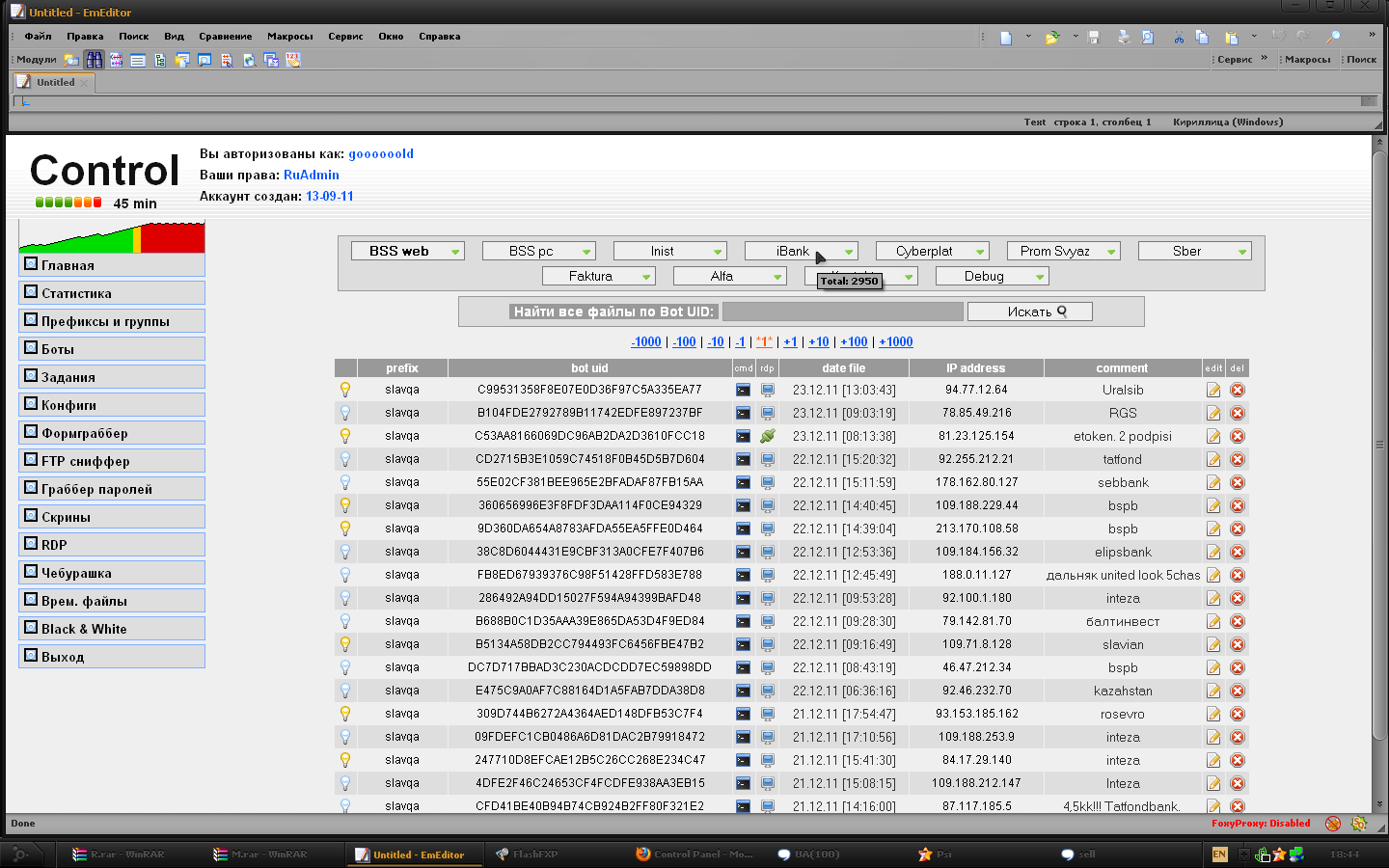Toggle the bulb icon in rosevro row

[345, 714]
